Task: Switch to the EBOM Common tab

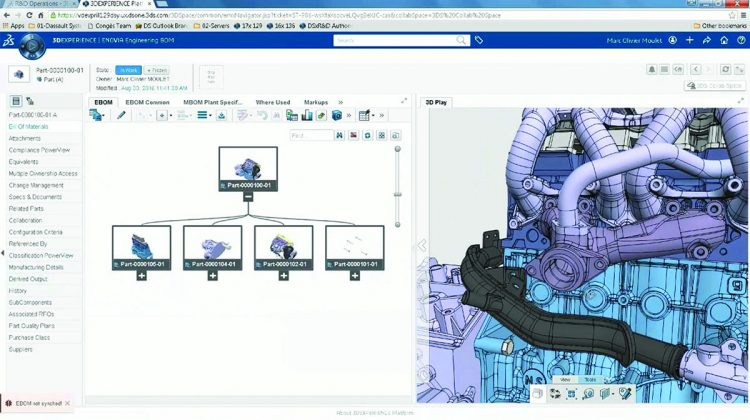Action: click(147, 102)
